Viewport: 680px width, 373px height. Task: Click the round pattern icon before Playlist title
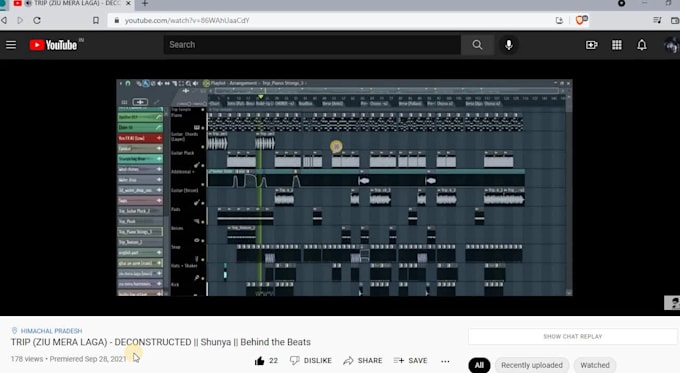[206, 83]
